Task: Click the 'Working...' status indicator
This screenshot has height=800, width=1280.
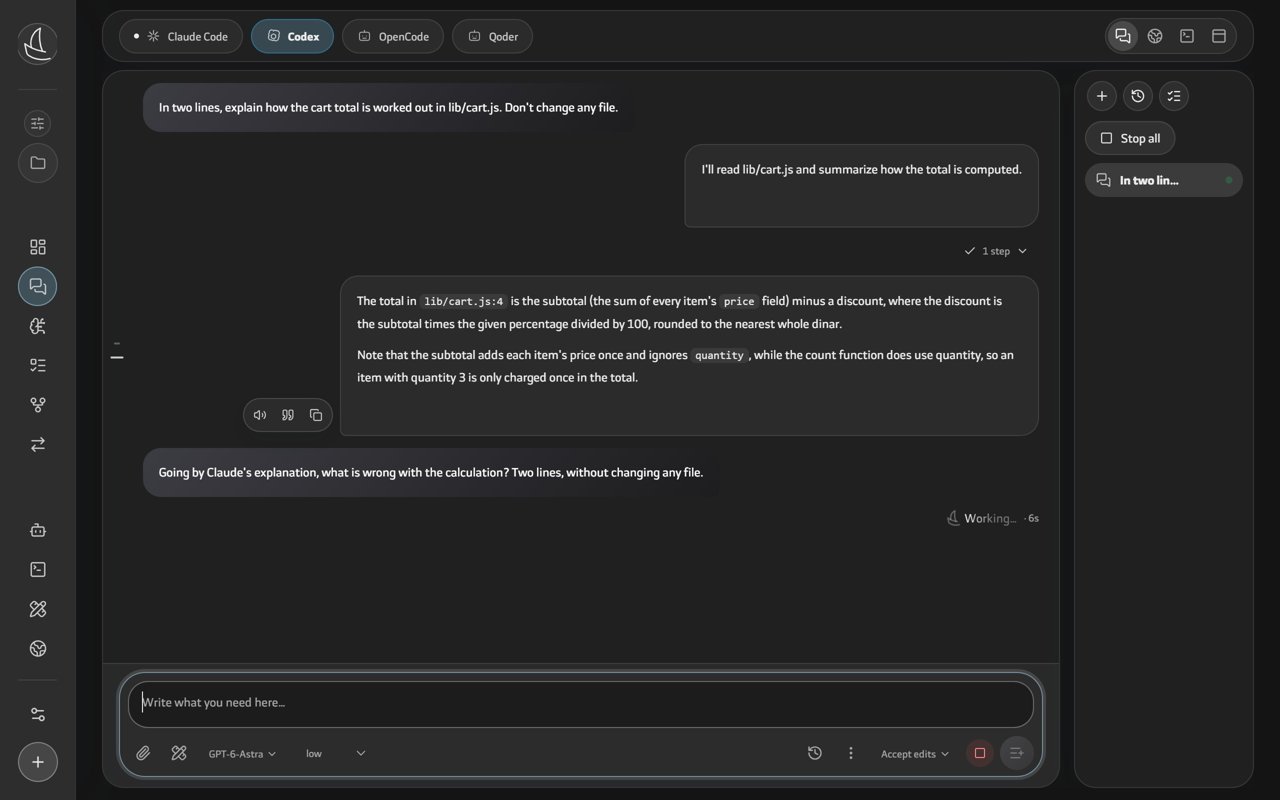Action: point(992,518)
